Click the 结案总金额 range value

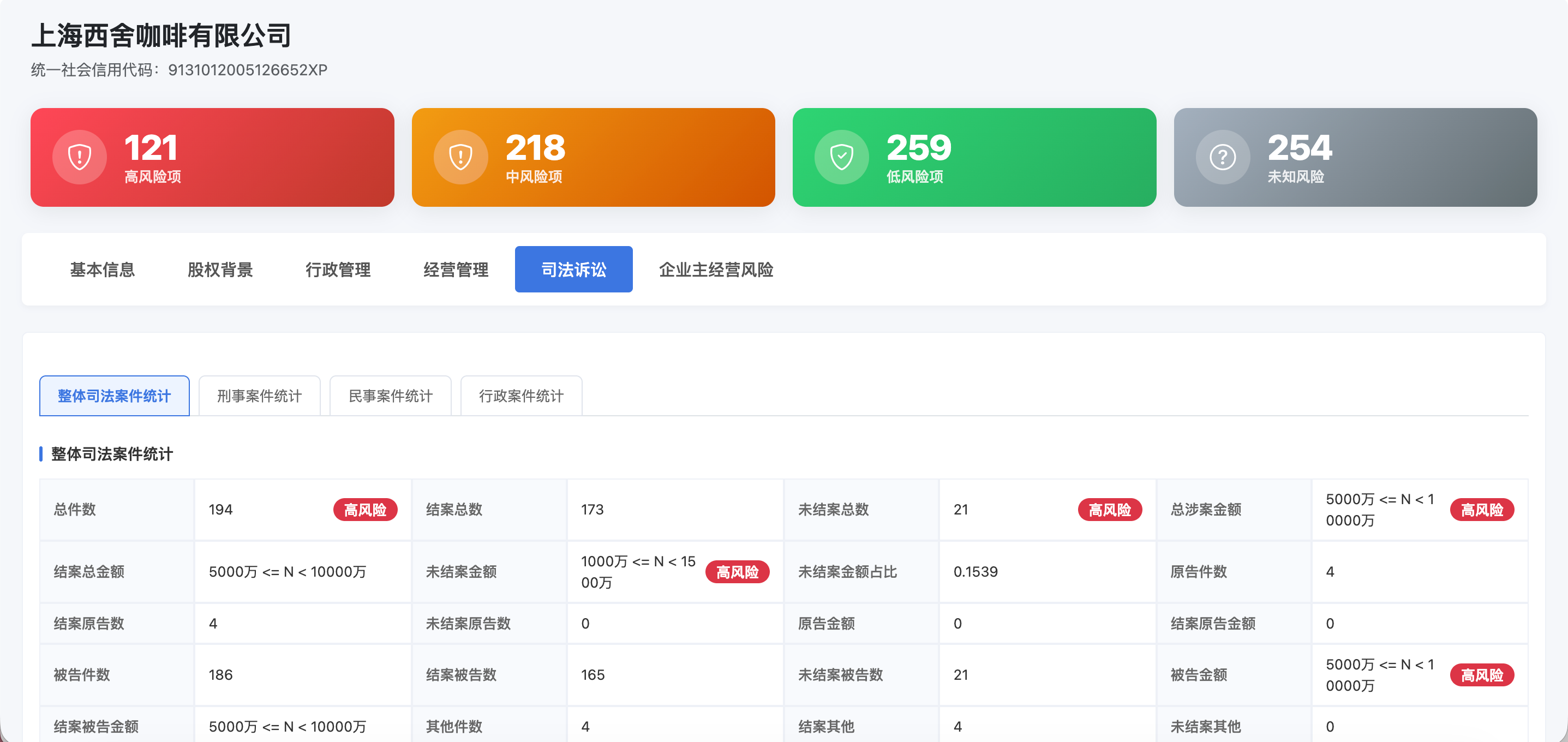tap(288, 572)
